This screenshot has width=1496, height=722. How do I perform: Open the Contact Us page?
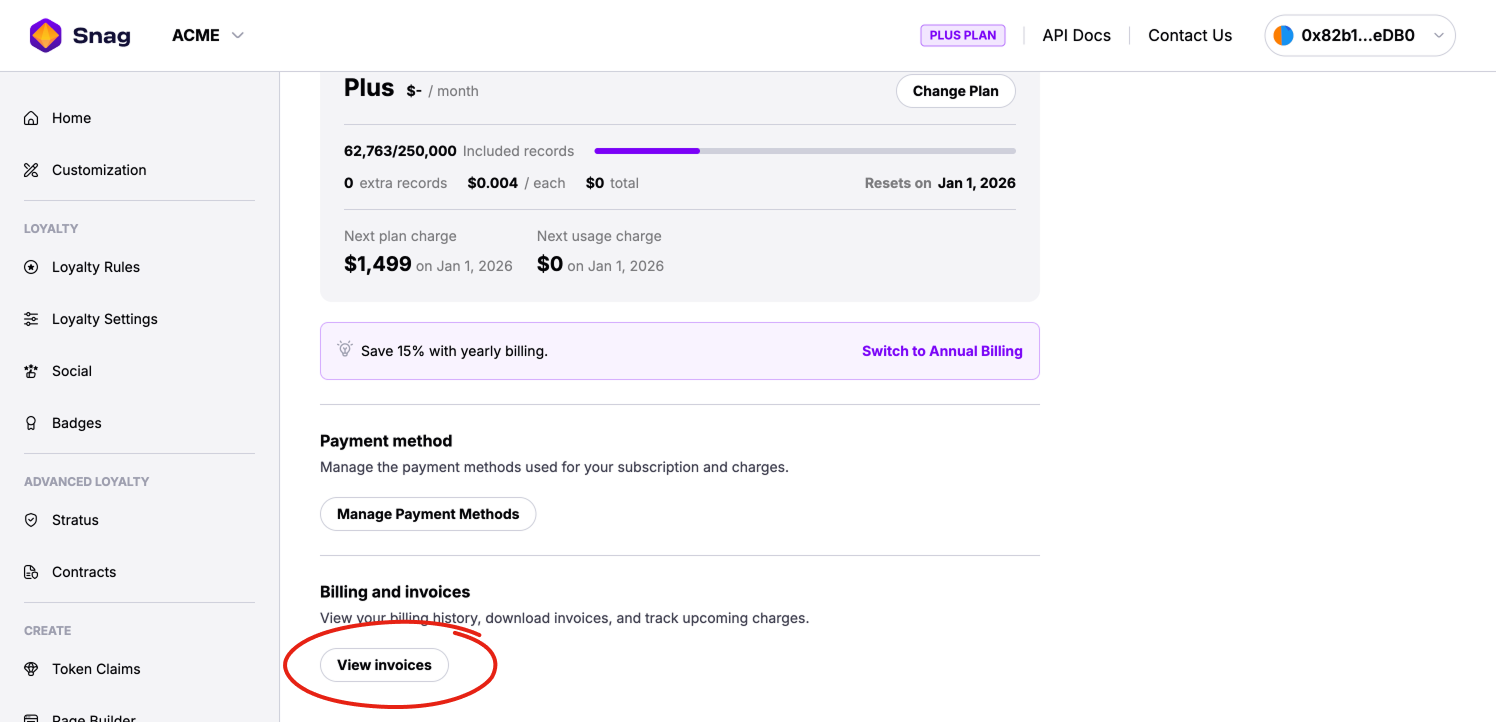pyautogui.click(x=1189, y=36)
